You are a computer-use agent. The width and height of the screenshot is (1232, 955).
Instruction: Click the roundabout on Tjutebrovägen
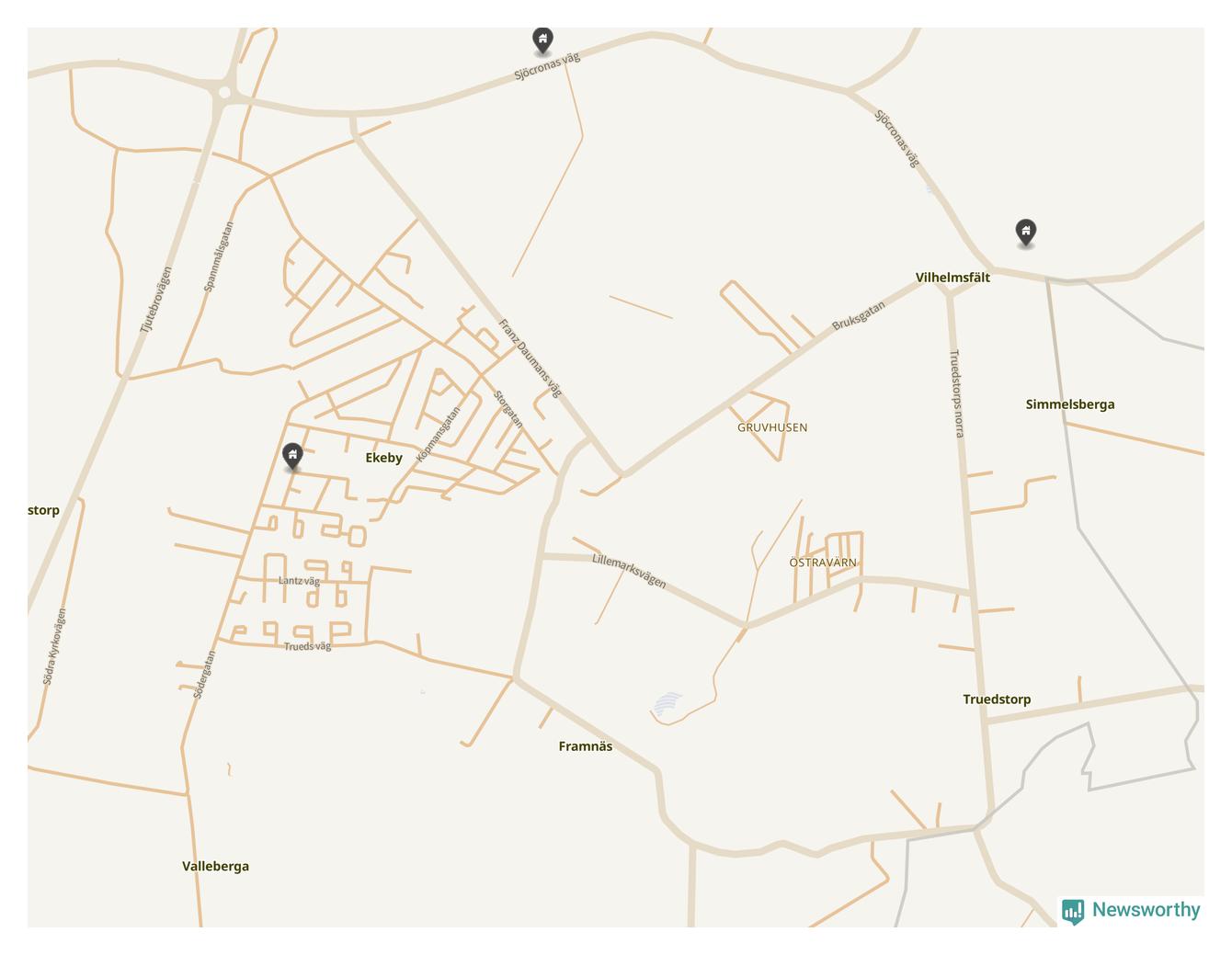coord(224,92)
